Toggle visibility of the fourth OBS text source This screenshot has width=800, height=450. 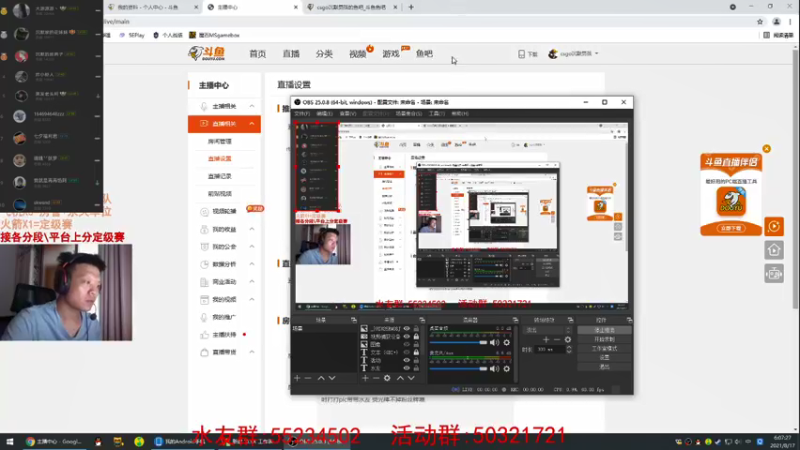pos(407,352)
